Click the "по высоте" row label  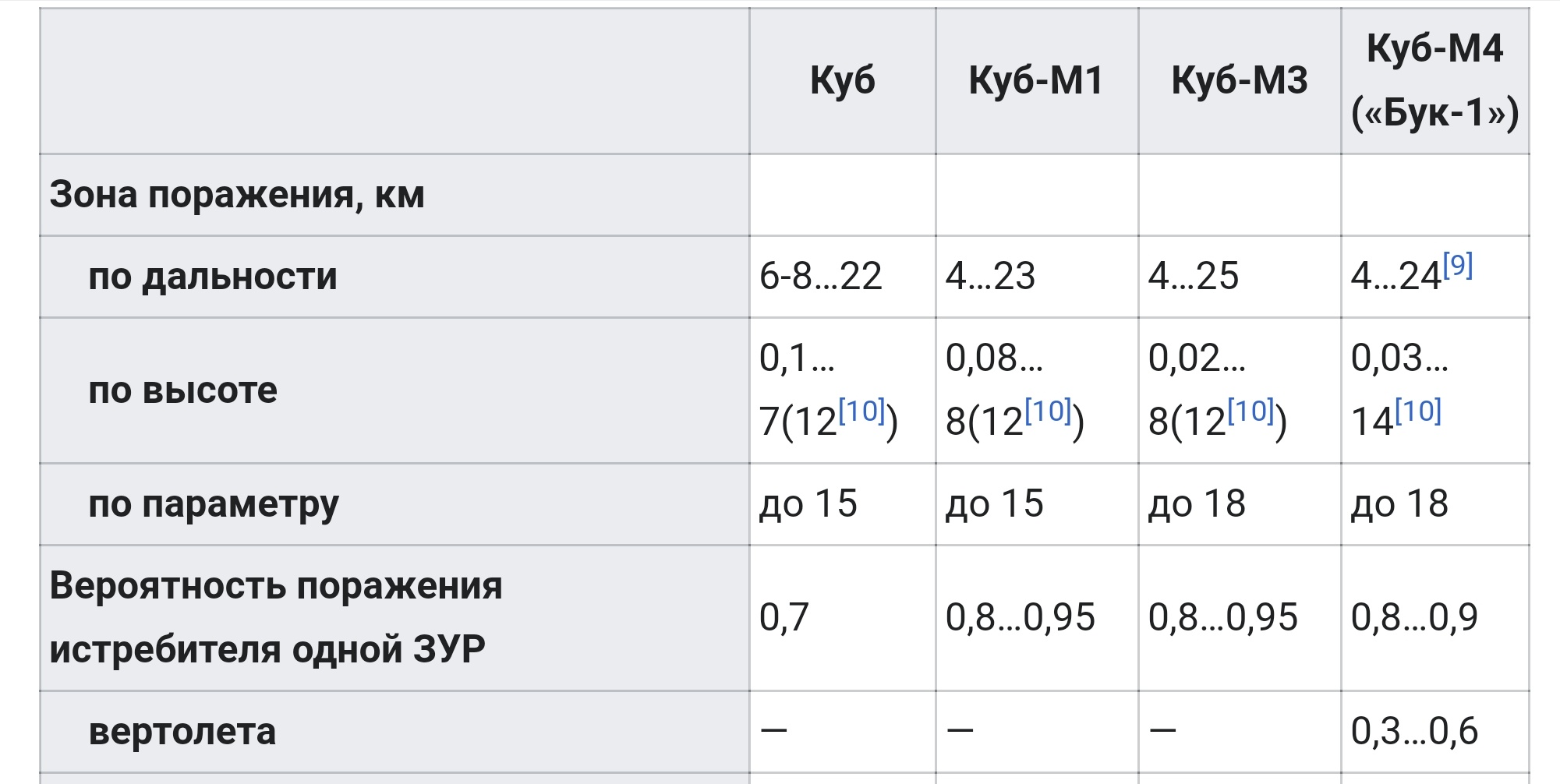[x=182, y=390]
